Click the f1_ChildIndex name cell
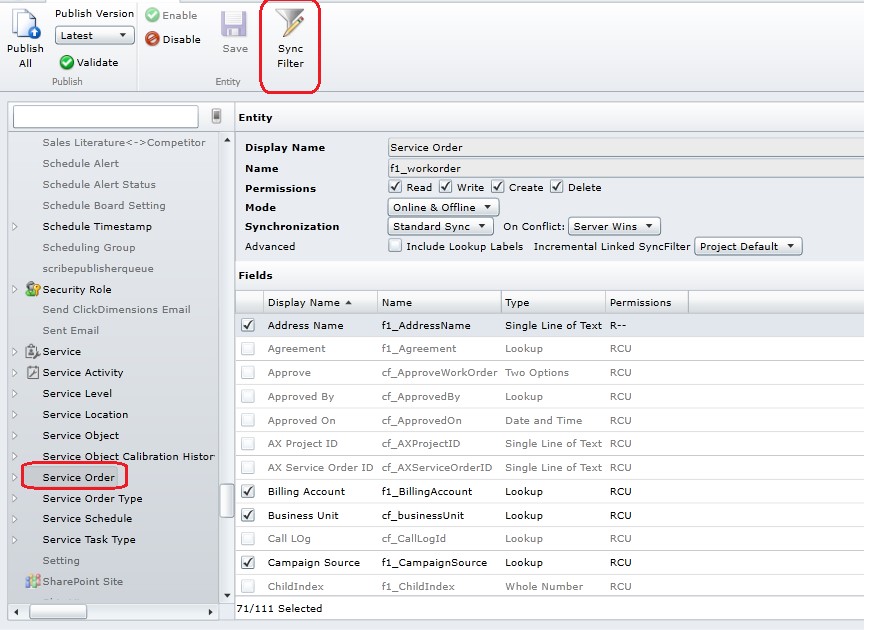This screenshot has width=872, height=630. click(418, 586)
